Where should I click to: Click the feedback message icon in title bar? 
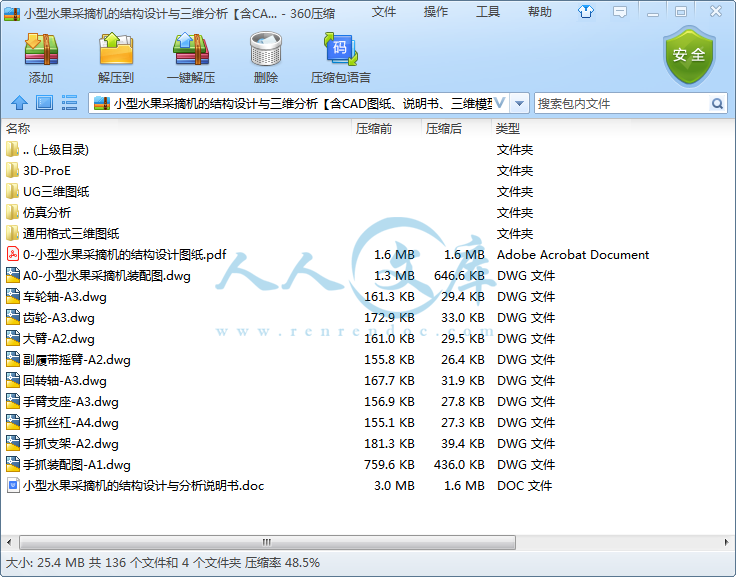point(620,12)
